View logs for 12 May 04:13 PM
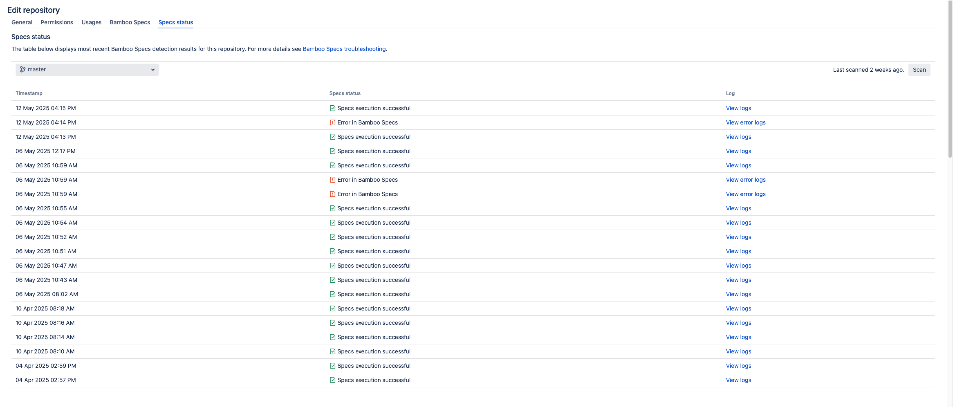Image resolution: width=953 pixels, height=407 pixels. [738, 137]
